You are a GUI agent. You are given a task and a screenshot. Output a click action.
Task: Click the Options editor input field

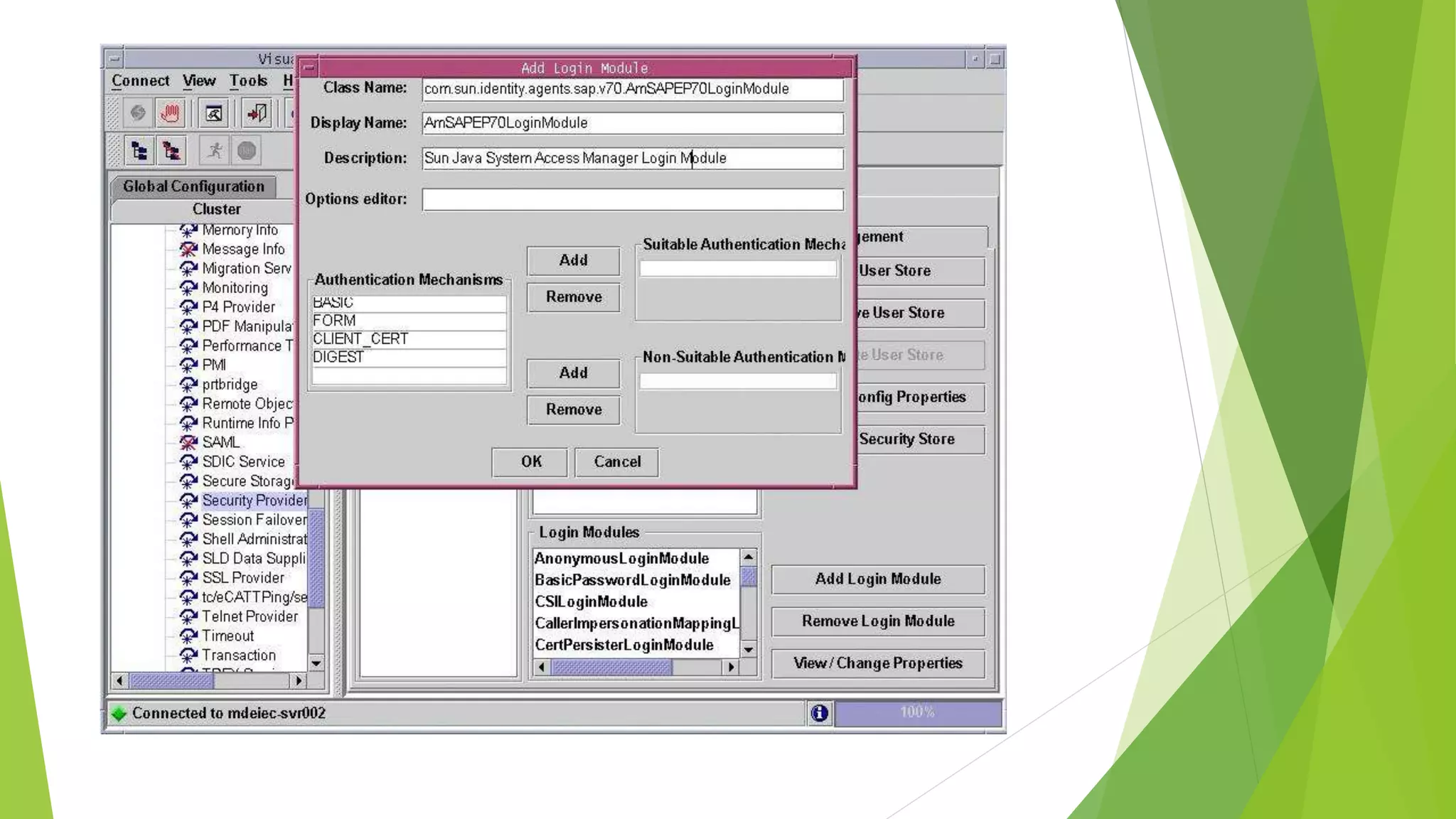pyautogui.click(x=632, y=200)
